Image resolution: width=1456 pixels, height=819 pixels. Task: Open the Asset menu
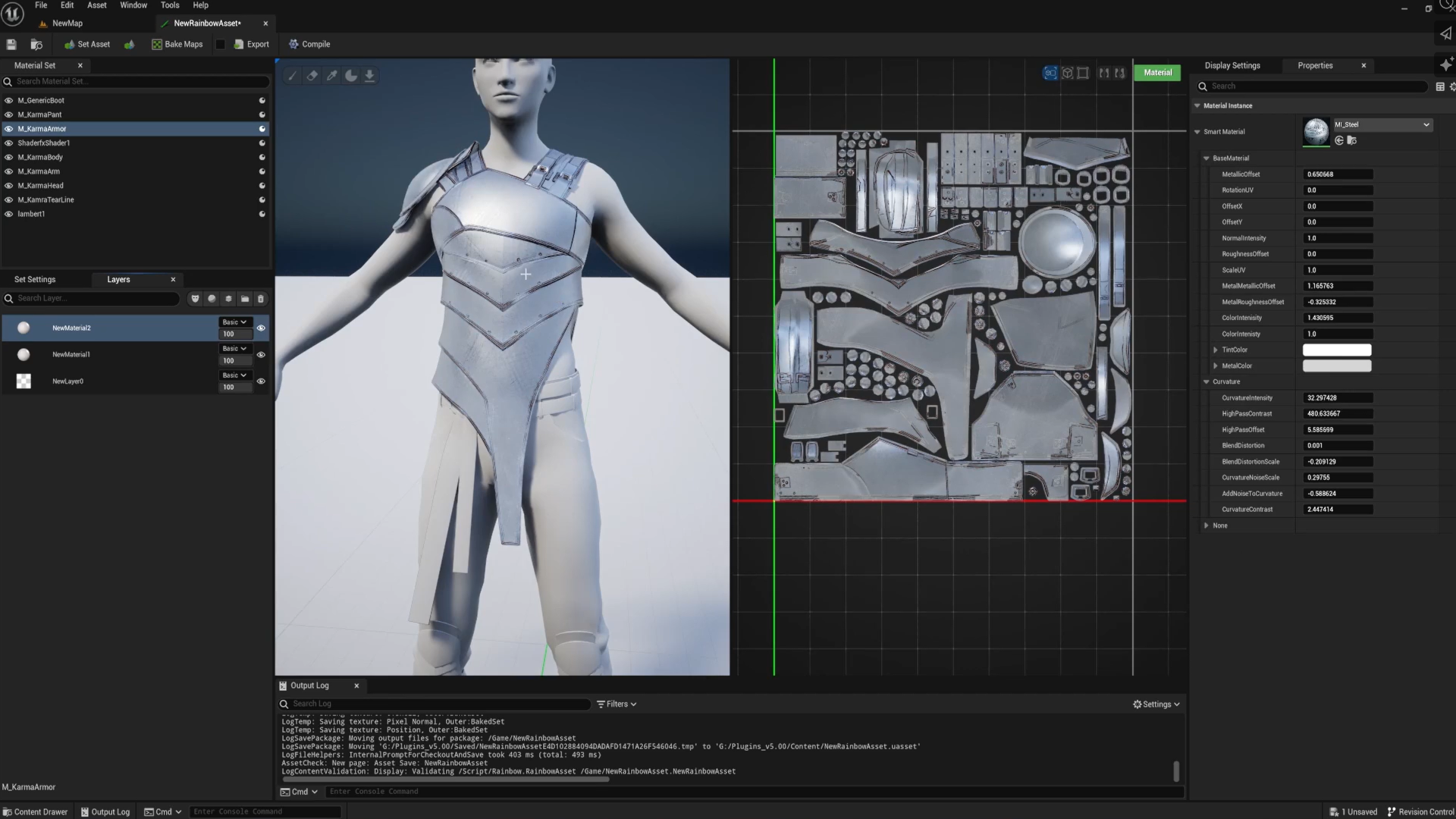[96, 5]
